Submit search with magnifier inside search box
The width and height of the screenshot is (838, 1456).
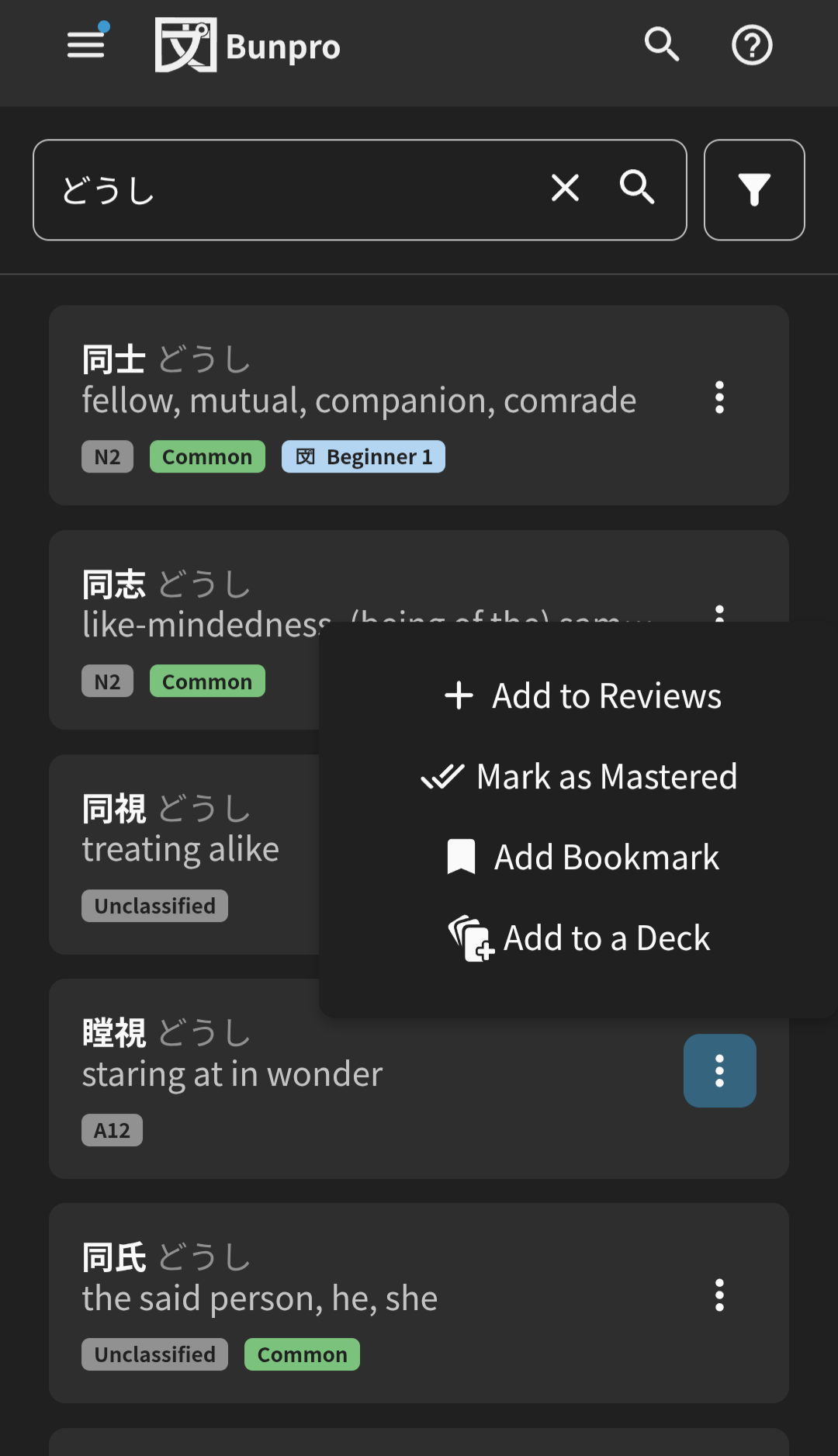pyautogui.click(x=637, y=188)
